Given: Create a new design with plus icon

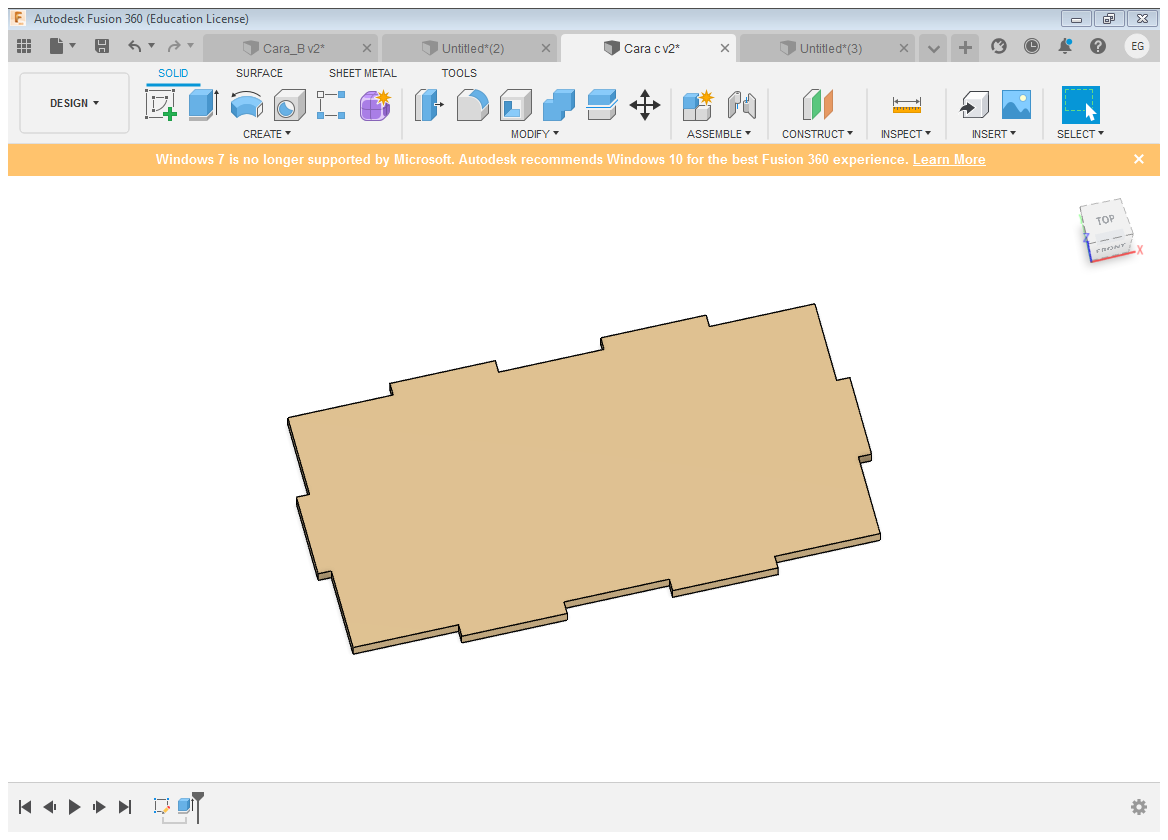Looking at the screenshot, I should pyautogui.click(x=965, y=48).
